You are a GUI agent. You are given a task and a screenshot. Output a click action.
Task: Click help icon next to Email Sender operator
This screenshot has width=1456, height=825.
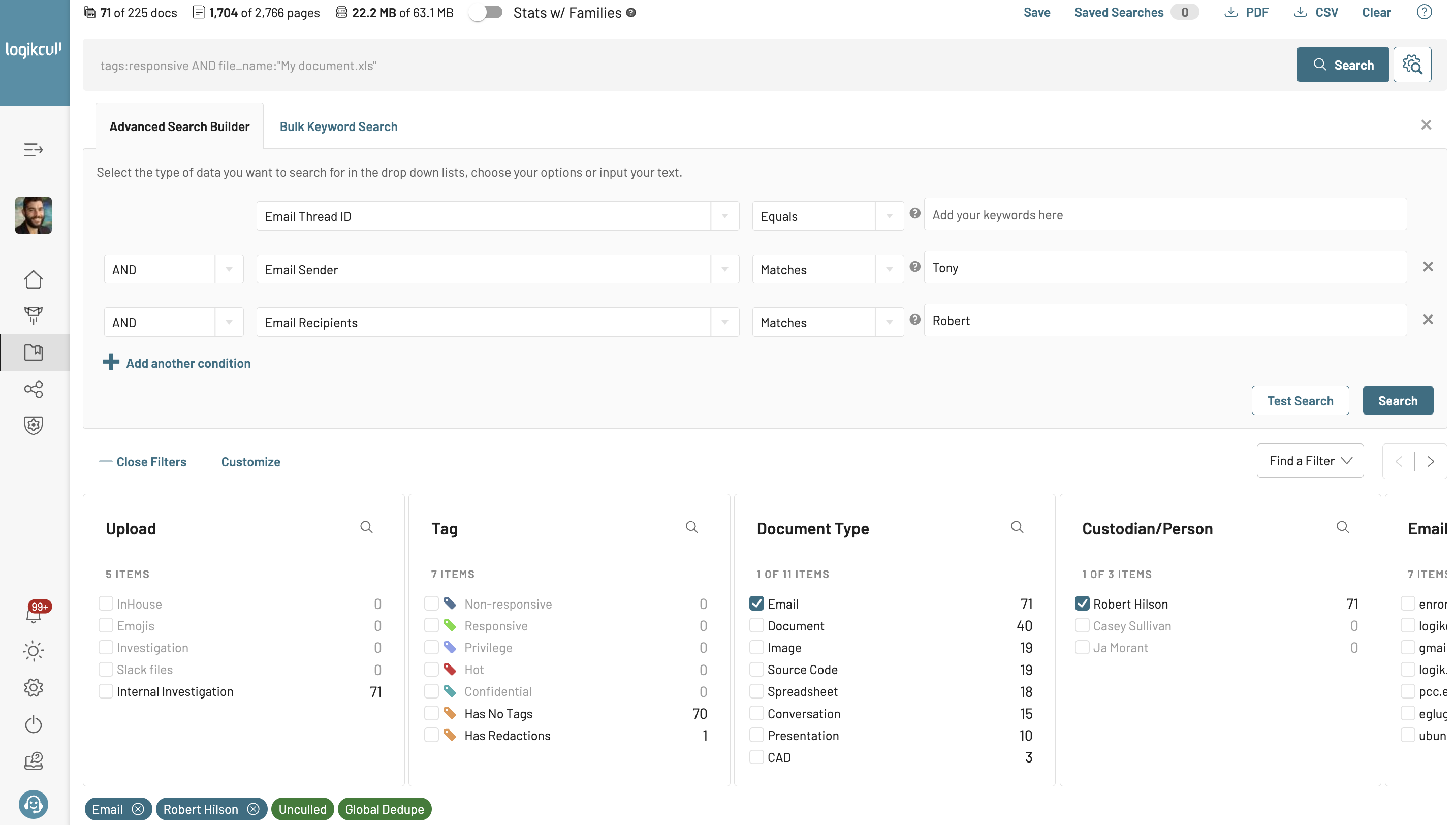click(914, 267)
